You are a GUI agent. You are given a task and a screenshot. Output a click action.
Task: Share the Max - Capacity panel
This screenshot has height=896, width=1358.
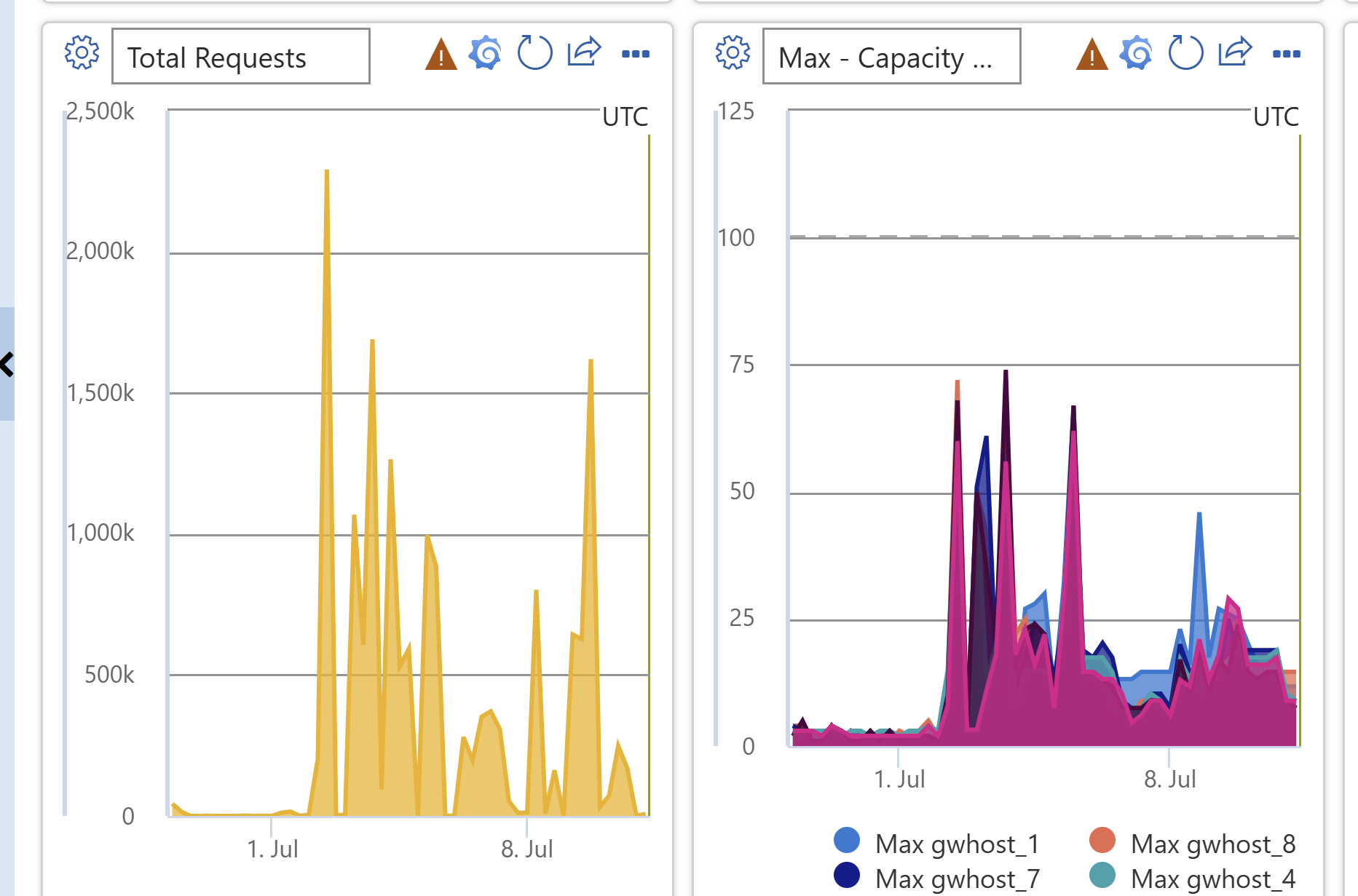(x=1235, y=52)
